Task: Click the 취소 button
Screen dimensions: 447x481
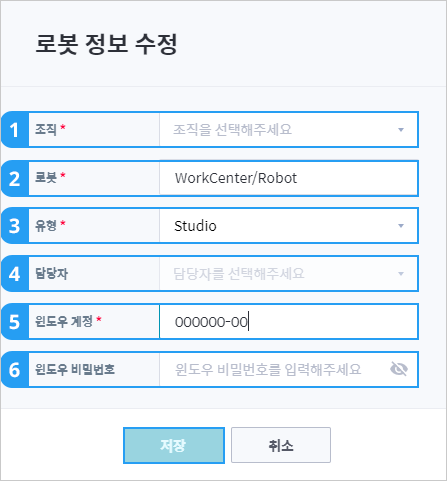Action: click(x=281, y=445)
